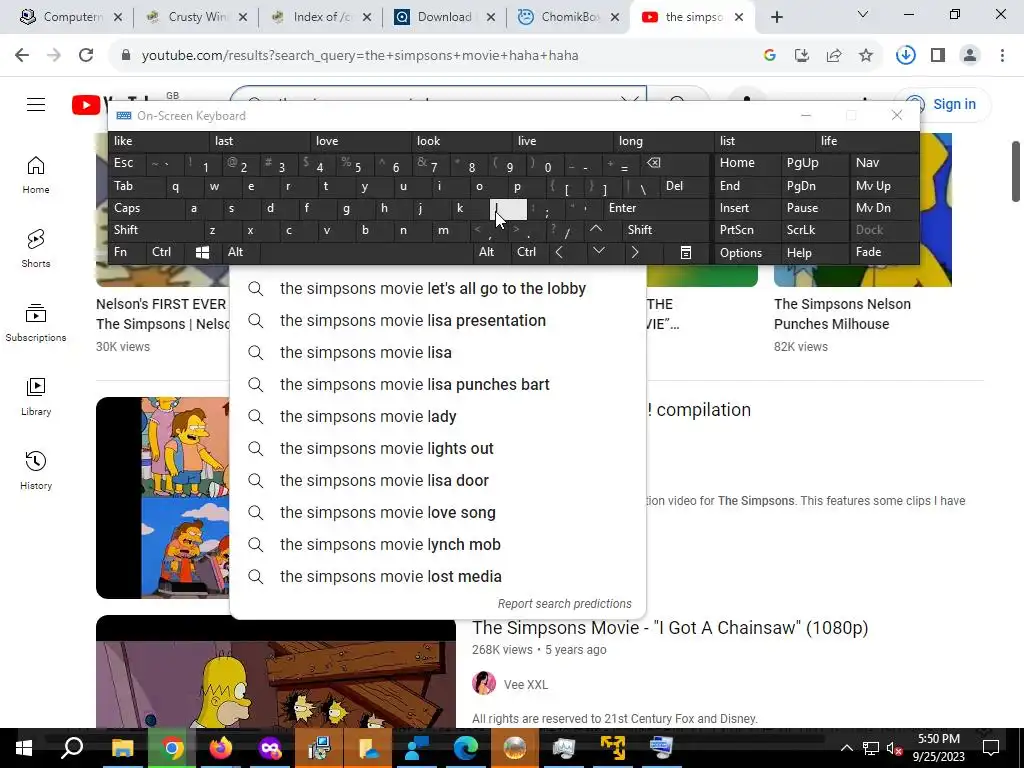
Task: Show hidden system tray icons
Action: pyautogui.click(x=846, y=748)
